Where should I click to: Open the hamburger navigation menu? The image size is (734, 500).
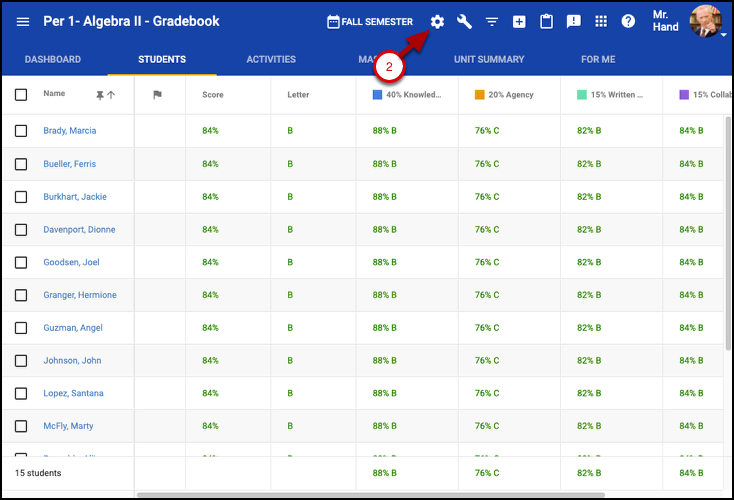point(22,22)
